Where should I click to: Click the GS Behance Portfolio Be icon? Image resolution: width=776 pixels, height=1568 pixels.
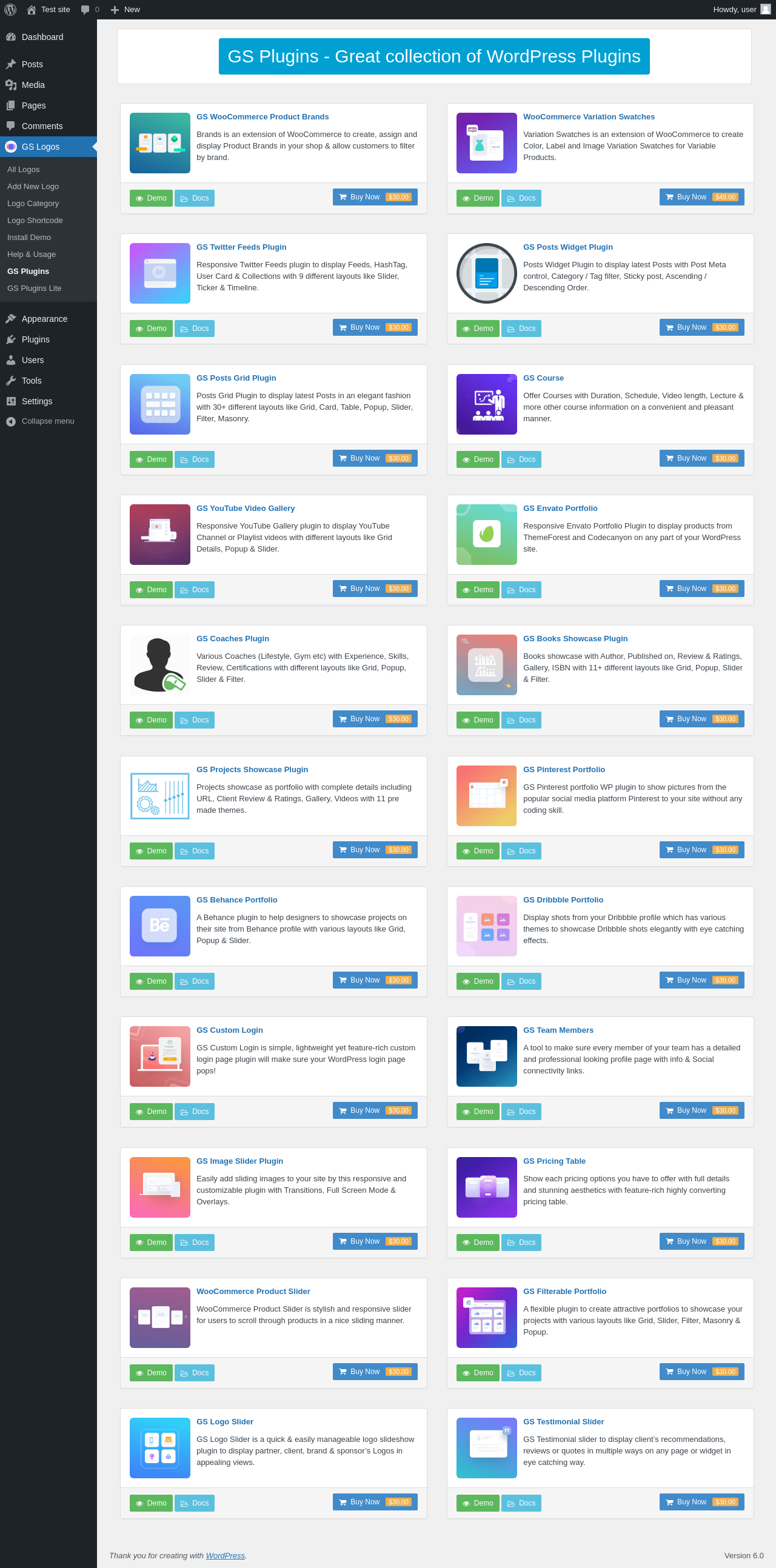pyautogui.click(x=160, y=926)
